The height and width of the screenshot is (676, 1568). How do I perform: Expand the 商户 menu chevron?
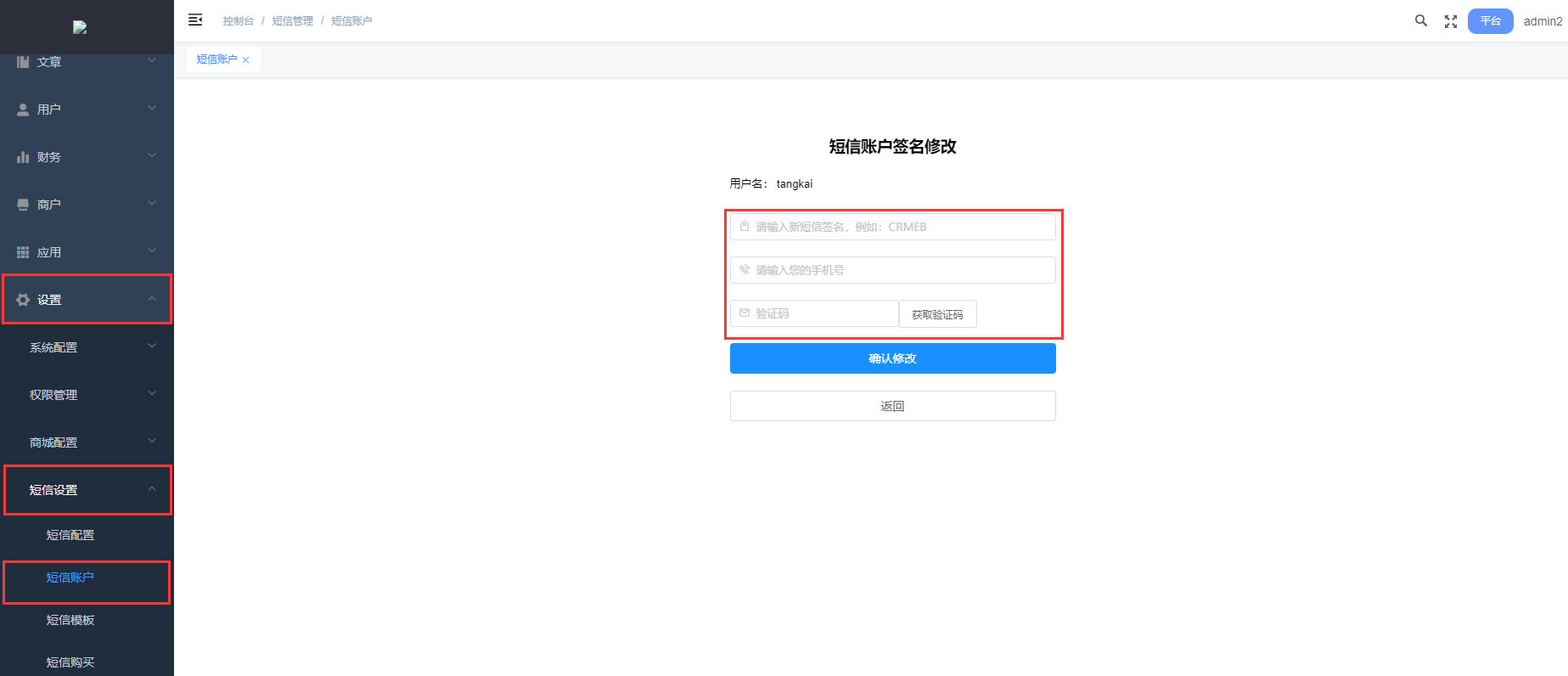click(x=152, y=203)
